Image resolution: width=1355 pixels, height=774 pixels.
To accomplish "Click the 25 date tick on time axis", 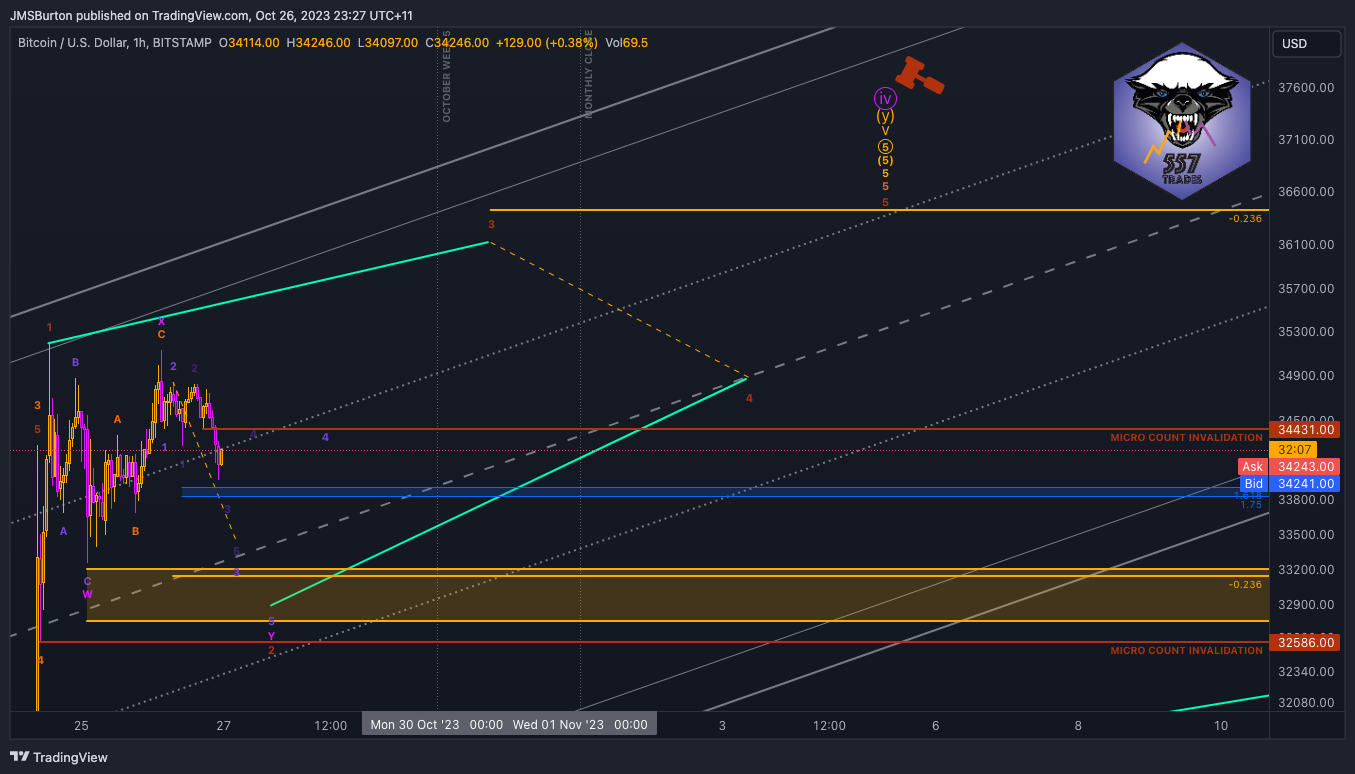I will coord(81,725).
